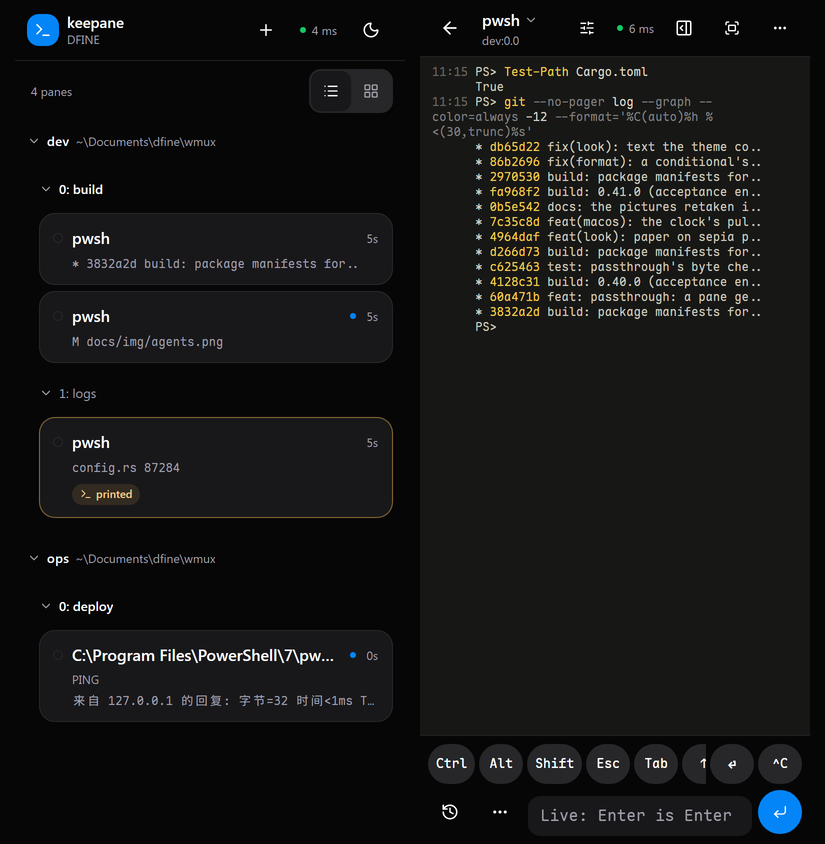Open pwsh pane showing 3832a2d build
Screen dimensions: 825x844
(x=216, y=249)
